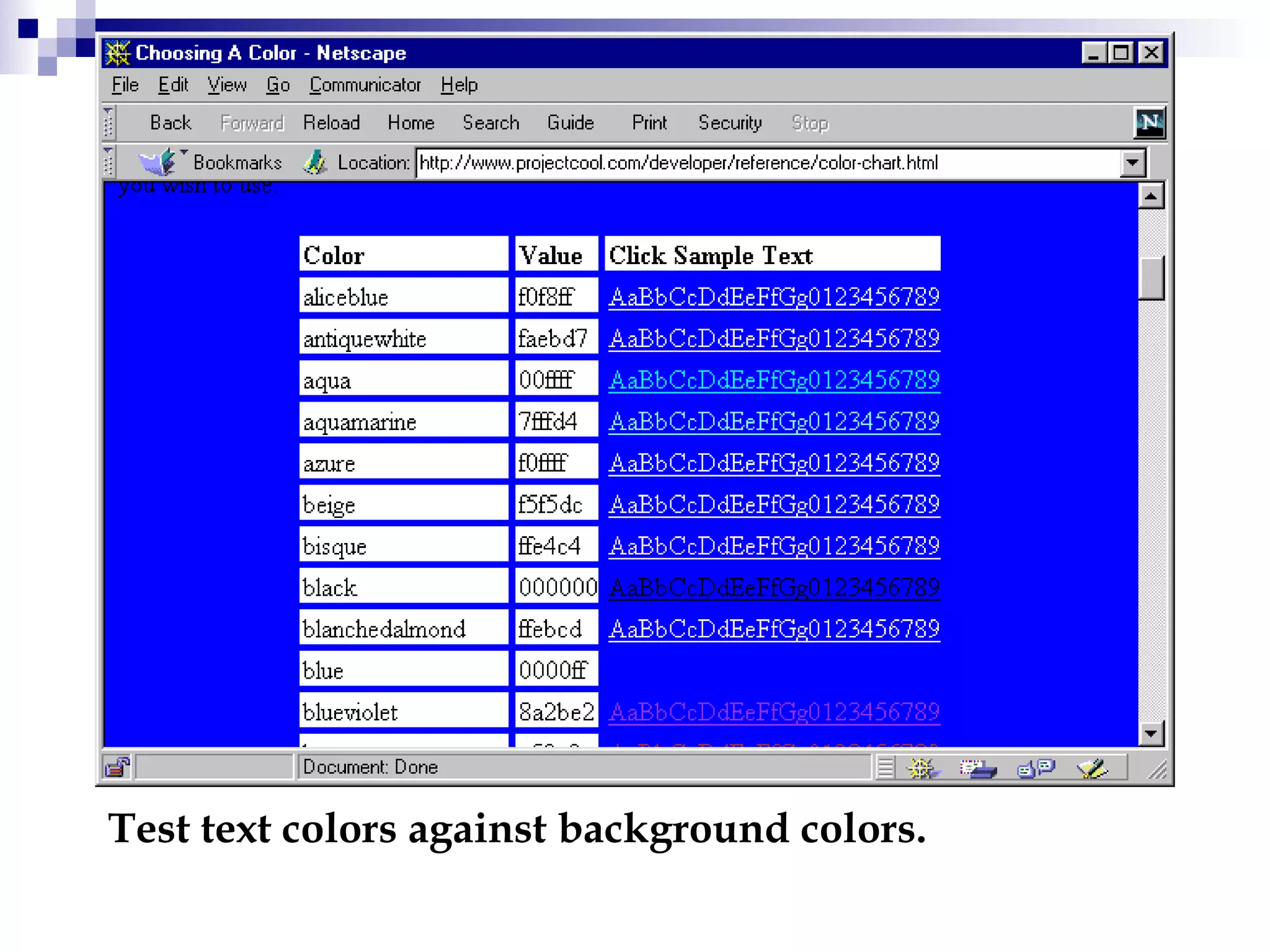Click the '000000' value cell
The width and height of the screenshot is (1270, 952).
(x=557, y=586)
